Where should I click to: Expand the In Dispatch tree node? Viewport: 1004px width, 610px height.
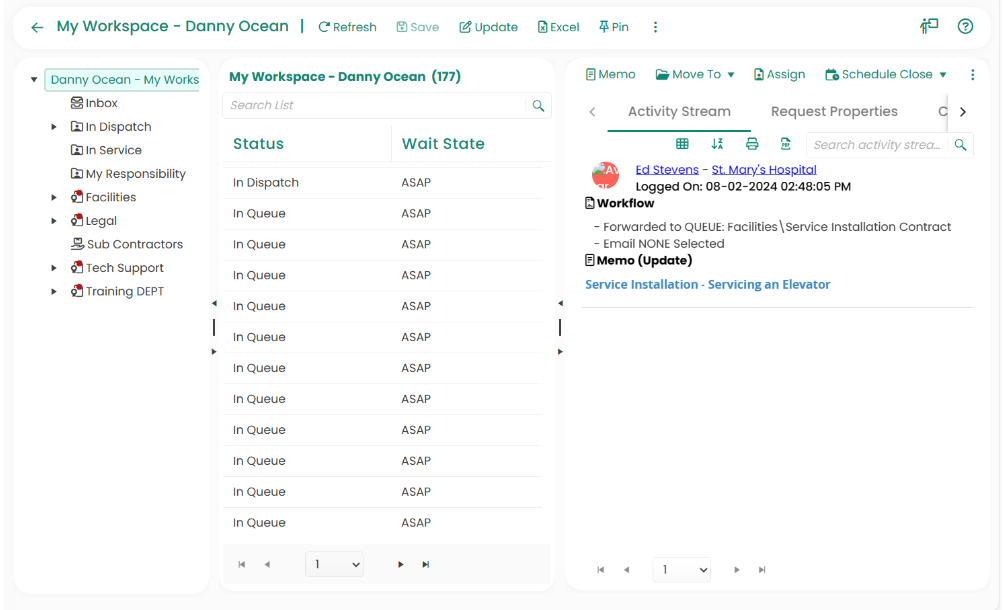(54, 127)
